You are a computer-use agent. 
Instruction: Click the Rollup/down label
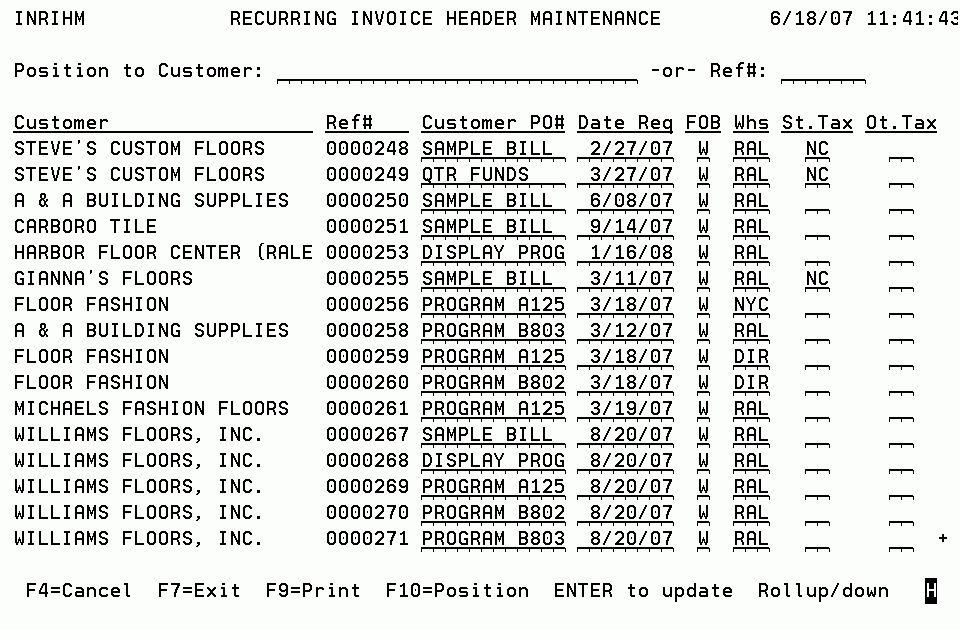(823, 590)
